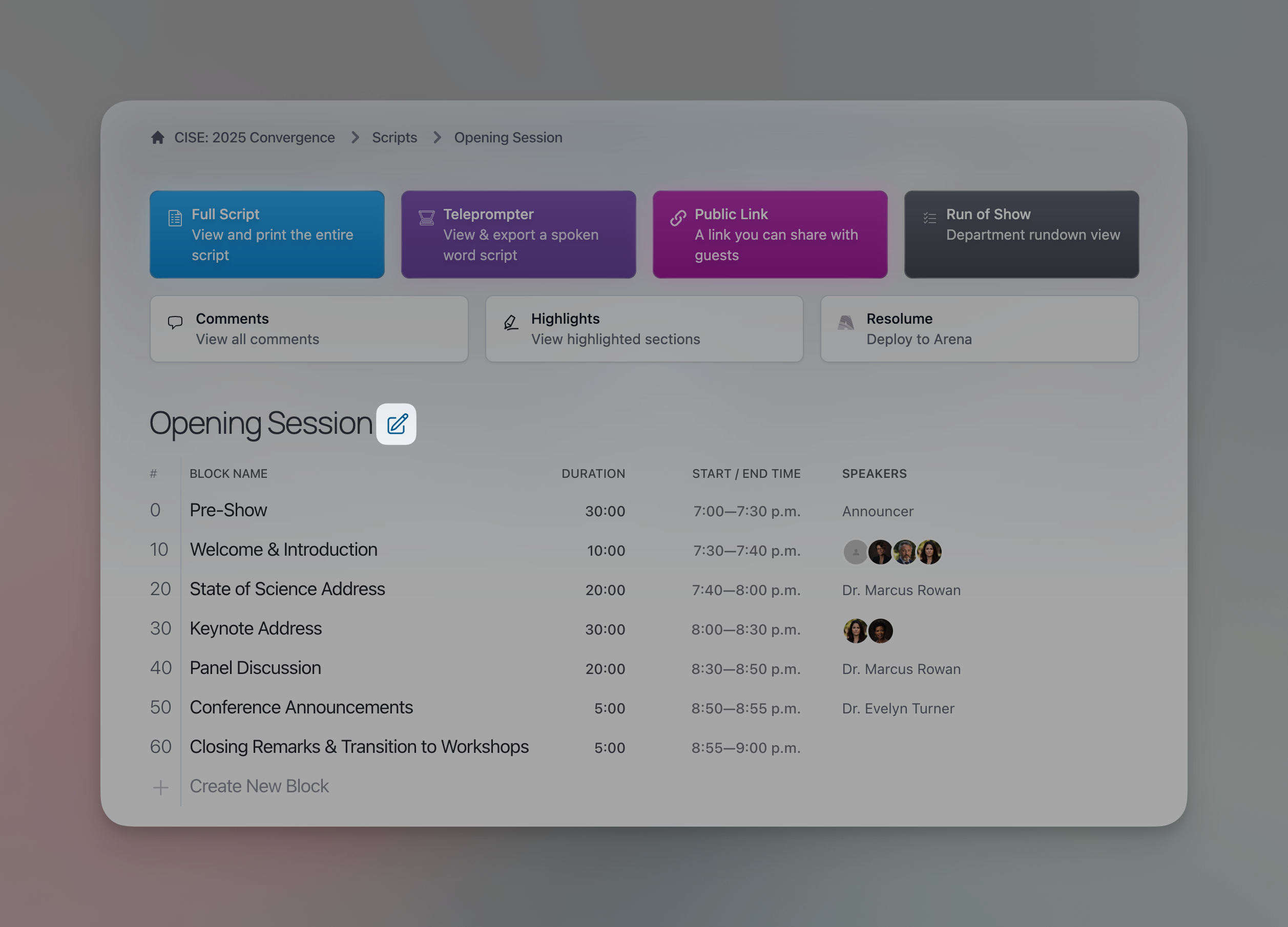Click the Comments speech bubble icon
The width and height of the screenshot is (1288, 927).
(x=175, y=323)
